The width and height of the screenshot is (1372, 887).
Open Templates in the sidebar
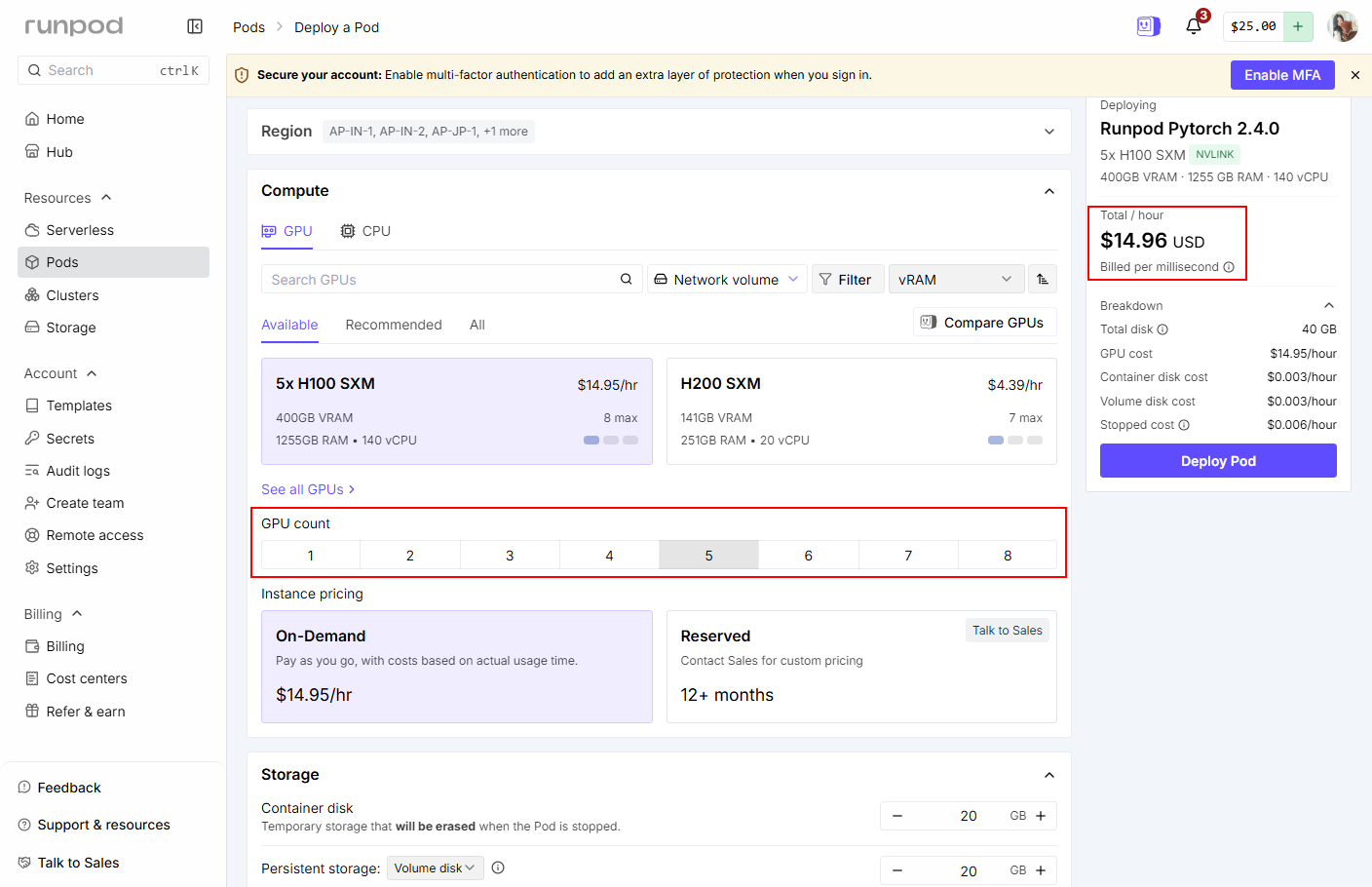tap(113, 405)
